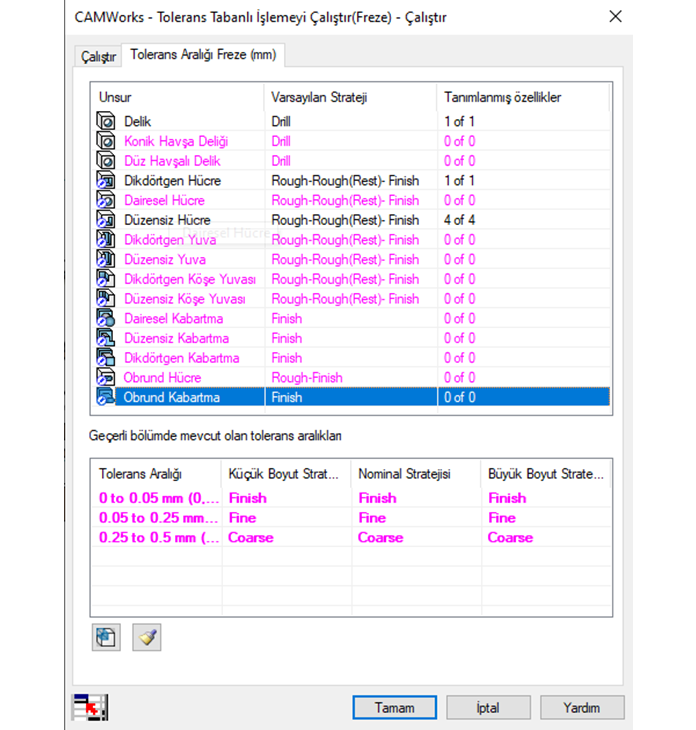Viewport: 696px width, 730px height.
Task: Click the Dikdörtgen Hücre feature icon
Action: click(106, 181)
